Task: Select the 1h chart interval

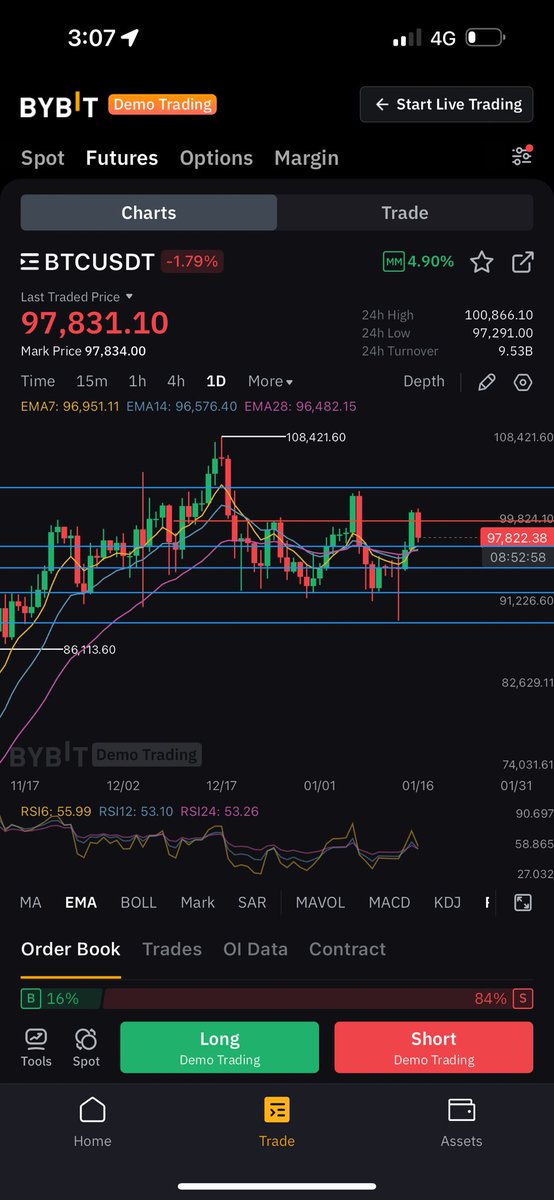Action: point(137,381)
